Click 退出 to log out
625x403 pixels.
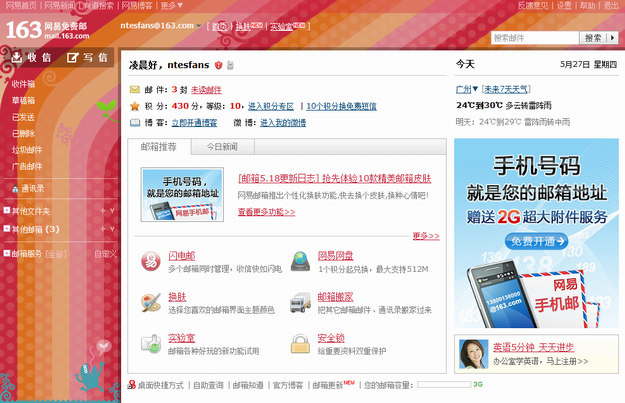coord(611,5)
